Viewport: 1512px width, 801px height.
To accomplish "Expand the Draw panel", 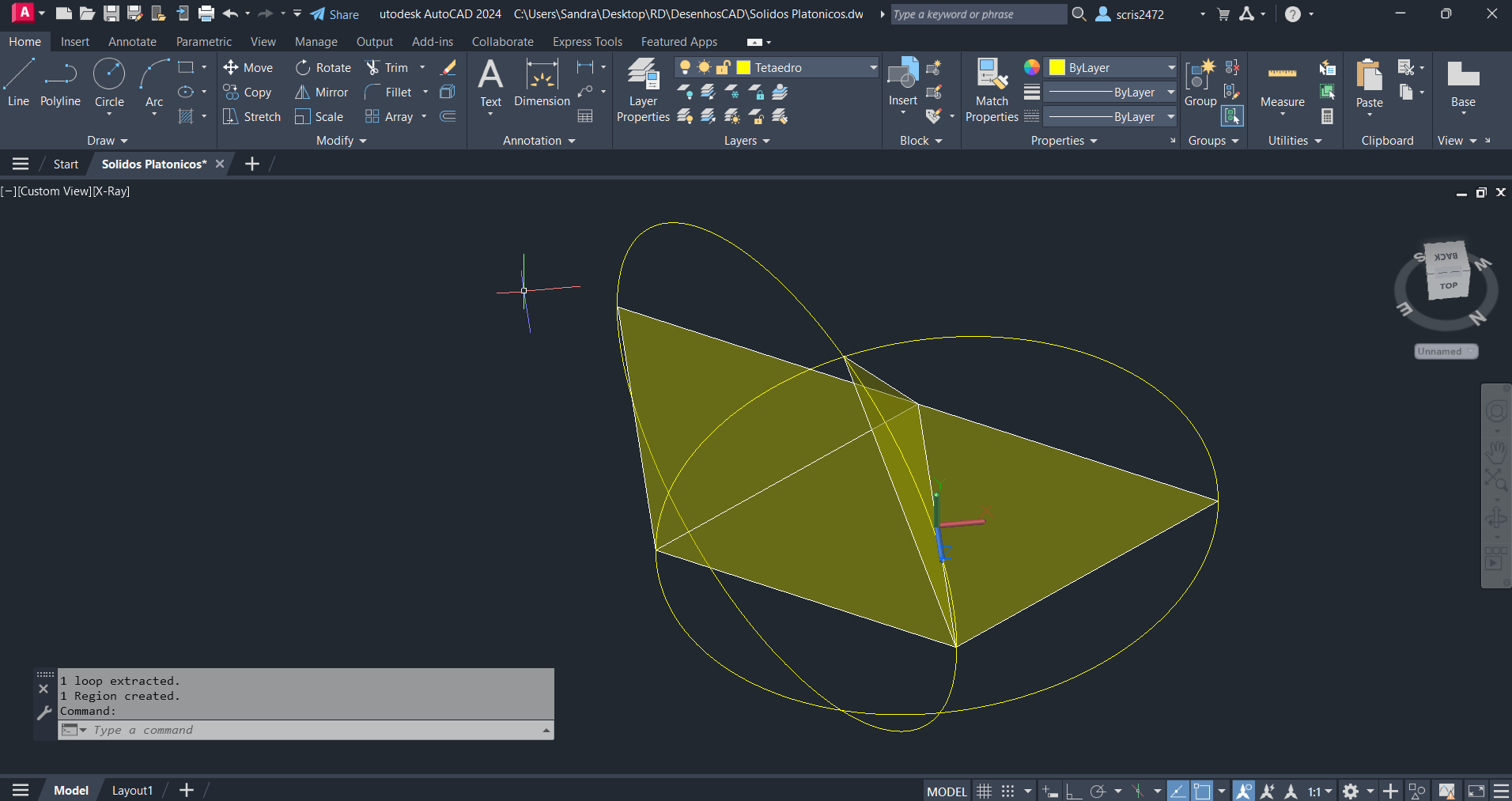I will click(108, 141).
